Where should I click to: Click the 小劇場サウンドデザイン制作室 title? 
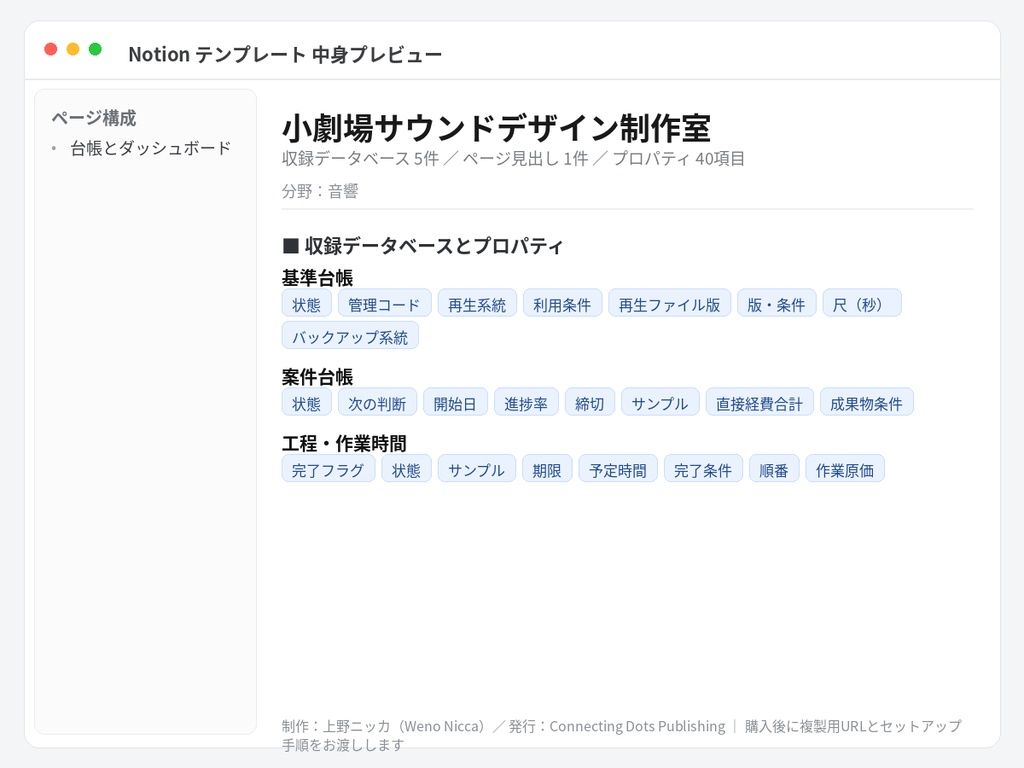tap(496, 128)
